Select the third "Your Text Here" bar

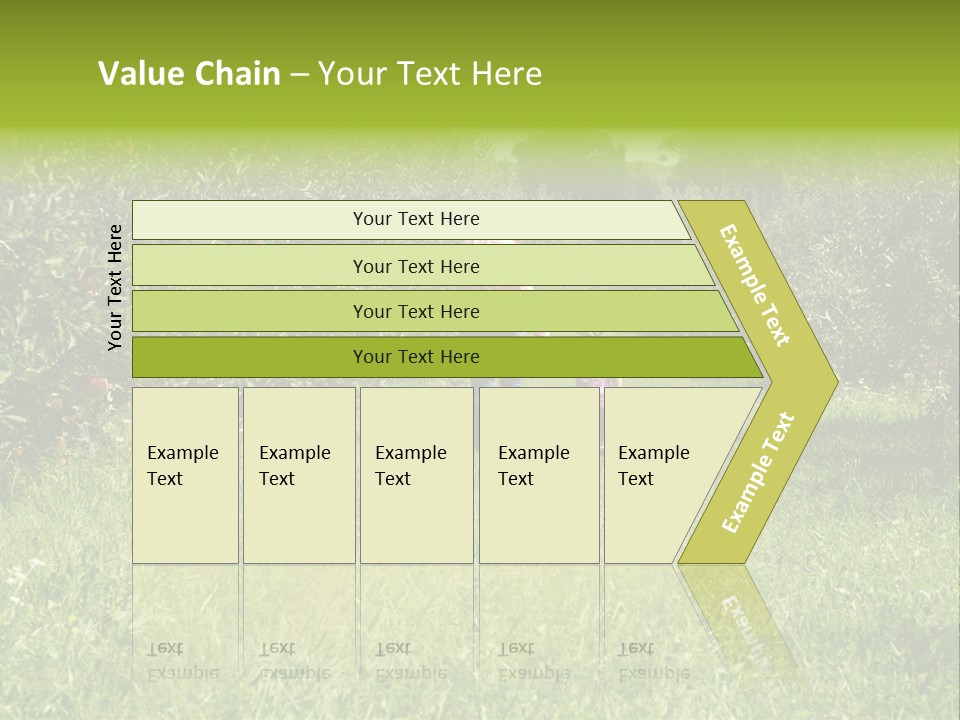(416, 311)
